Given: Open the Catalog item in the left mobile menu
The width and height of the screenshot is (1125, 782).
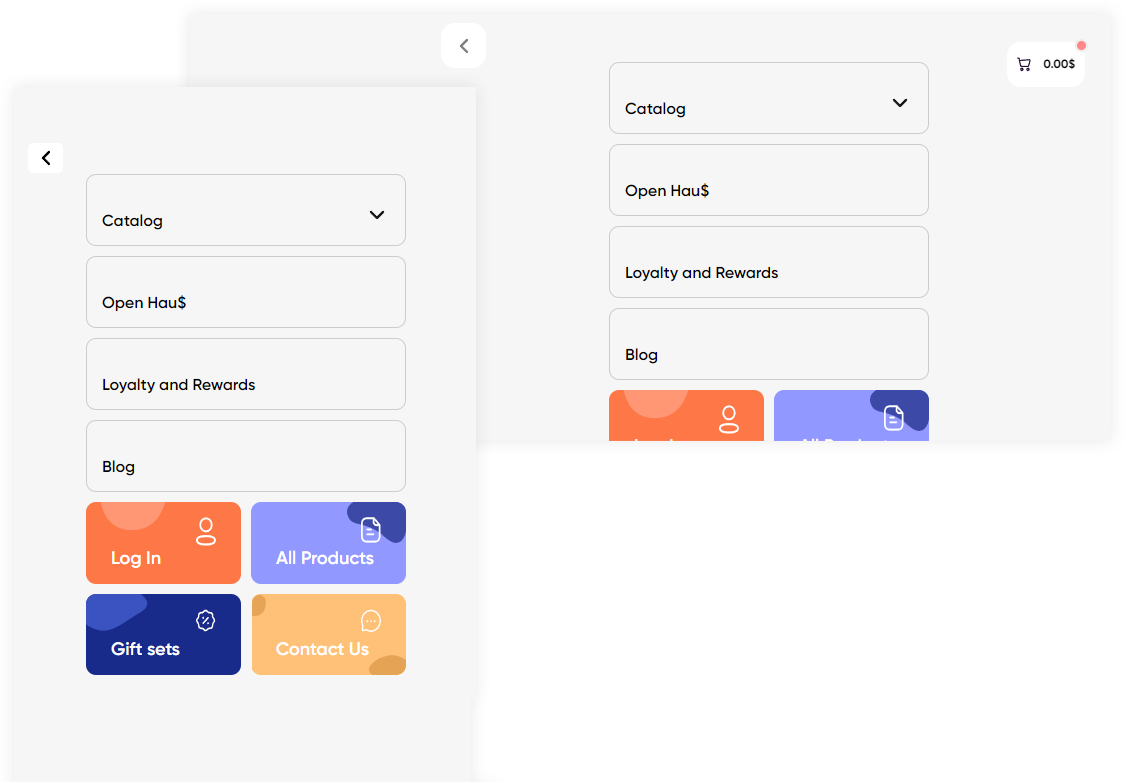Looking at the screenshot, I should pyautogui.click(x=133, y=221).
